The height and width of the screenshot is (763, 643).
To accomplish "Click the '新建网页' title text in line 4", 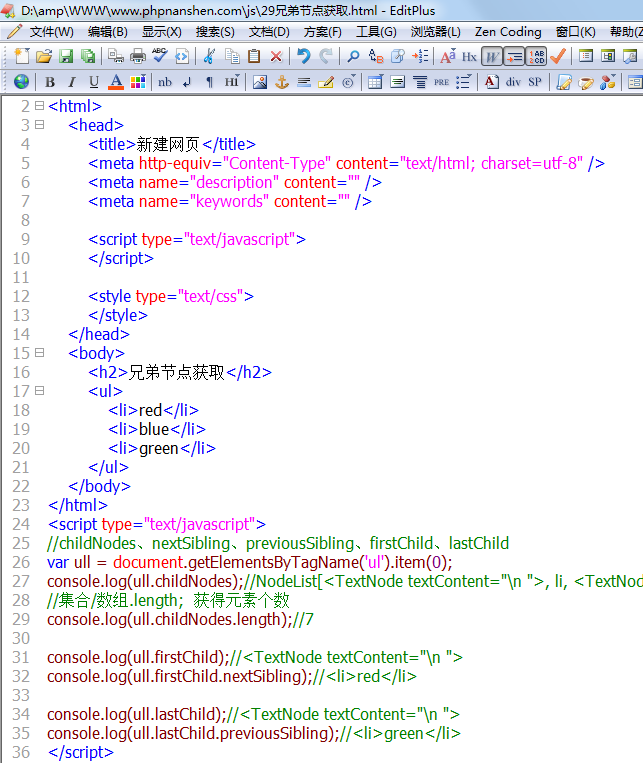I will click(168, 145).
